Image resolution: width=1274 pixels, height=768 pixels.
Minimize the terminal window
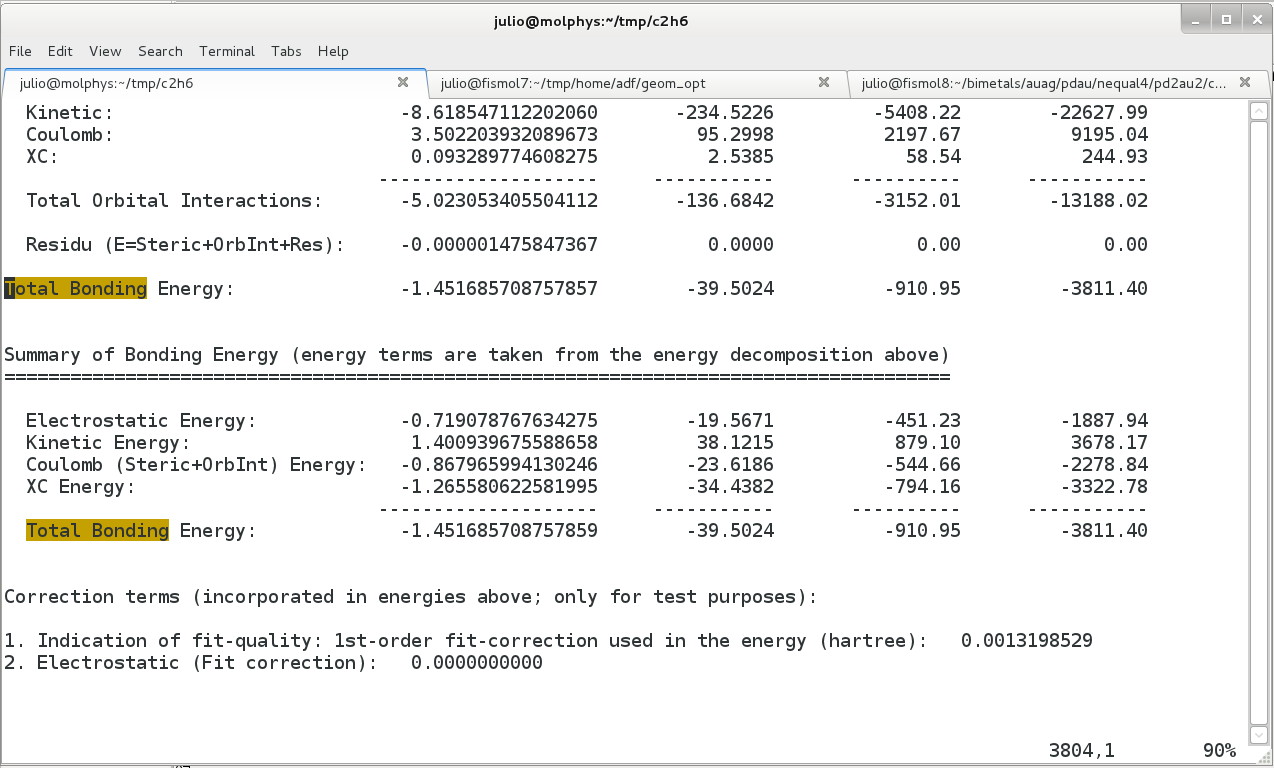pyautogui.click(x=1196, y=19)
